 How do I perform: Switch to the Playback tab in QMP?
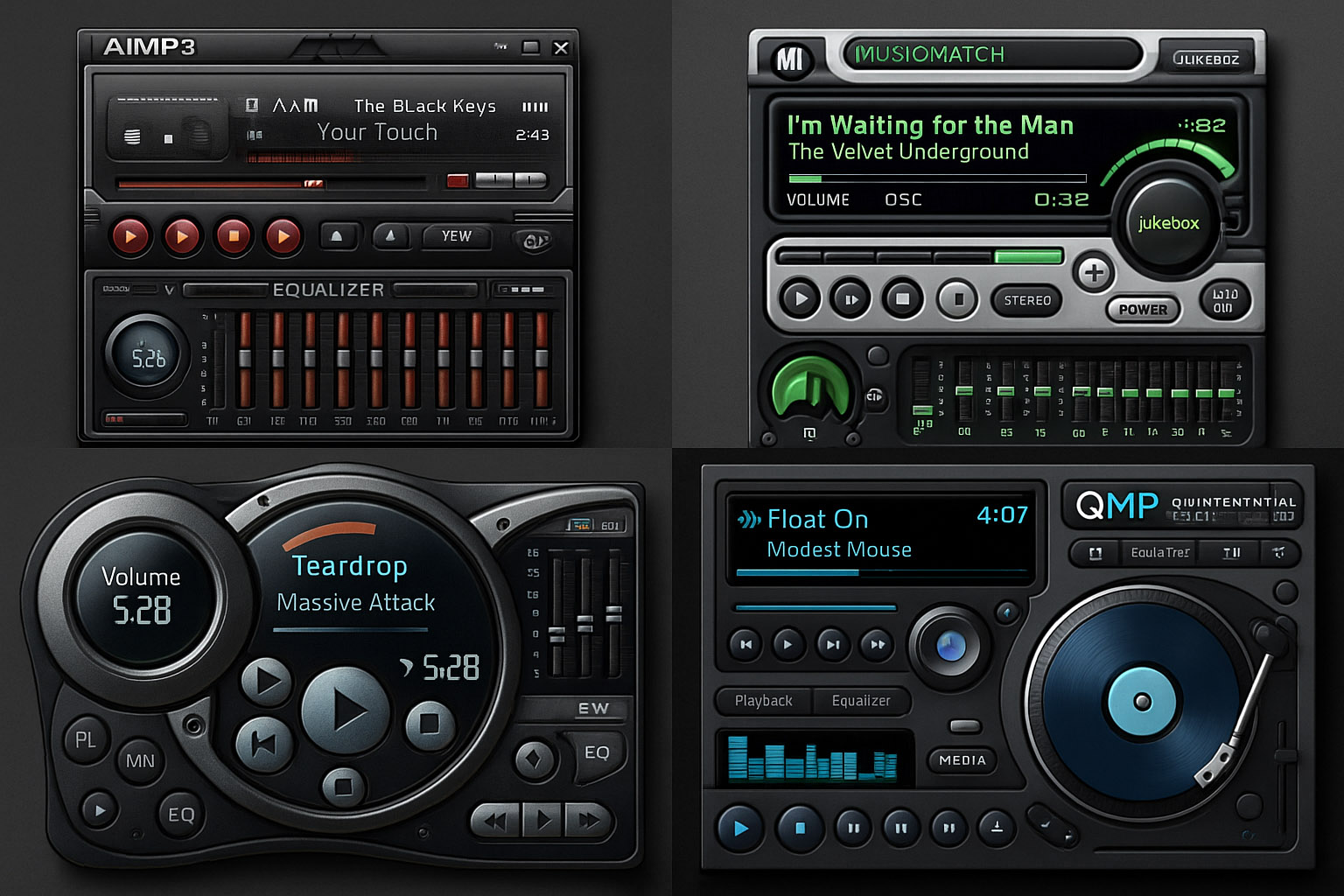(763, 701)
